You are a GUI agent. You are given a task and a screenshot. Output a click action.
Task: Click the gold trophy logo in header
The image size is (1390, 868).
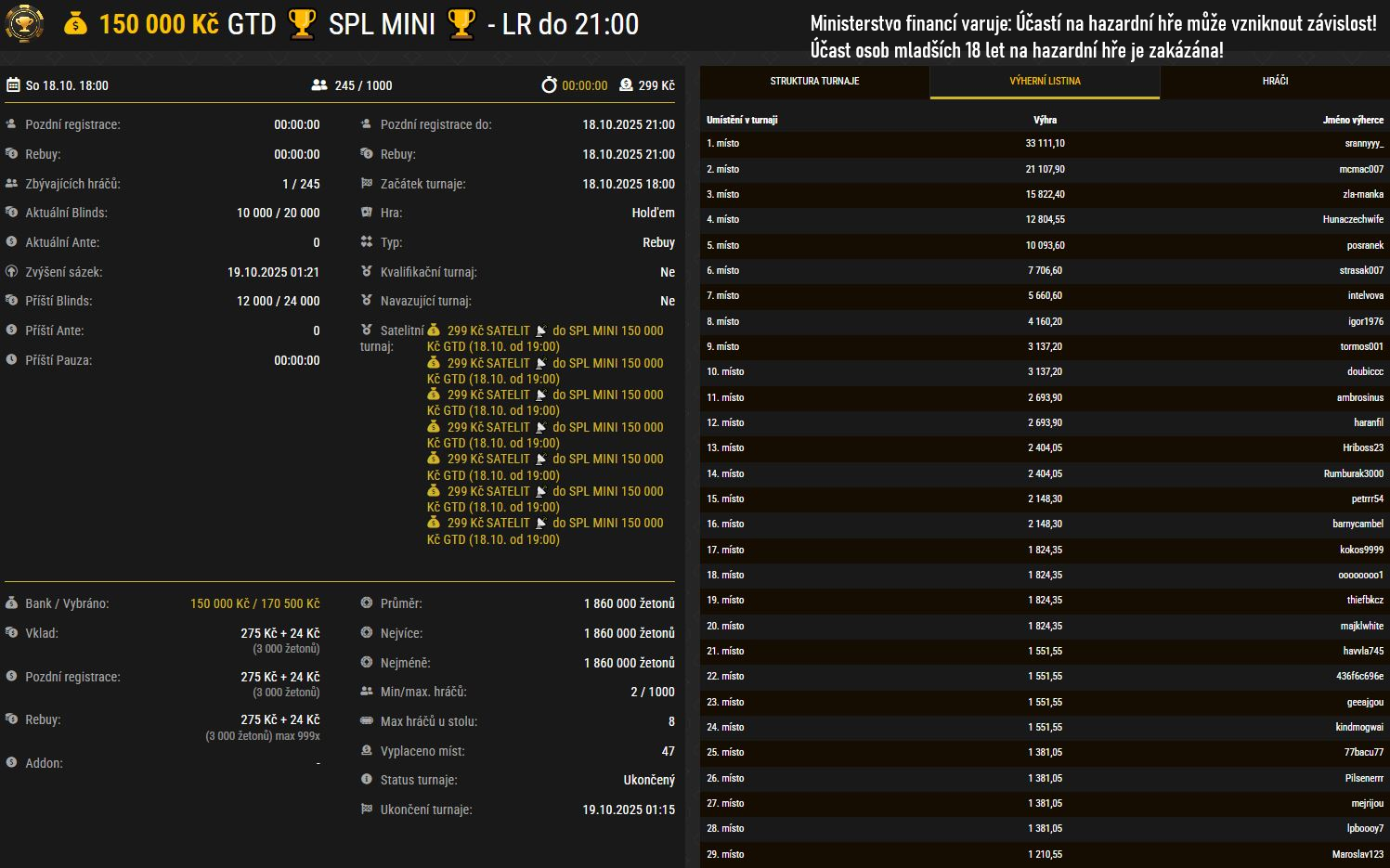(24, 24)
